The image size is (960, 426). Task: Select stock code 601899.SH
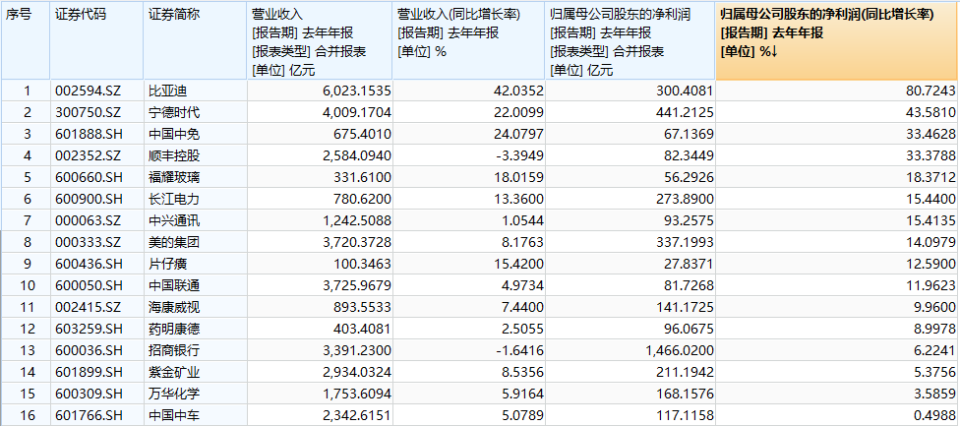pos(89,372)
